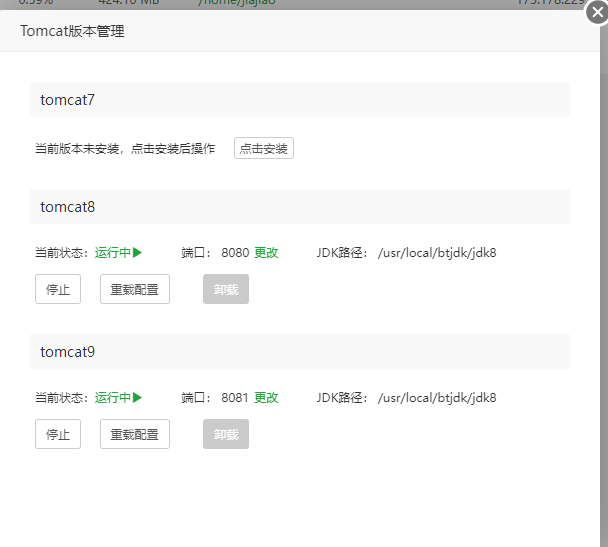Click tomcat8 JDK path /usr/local/btjdk/jdk8

[437, 253]
